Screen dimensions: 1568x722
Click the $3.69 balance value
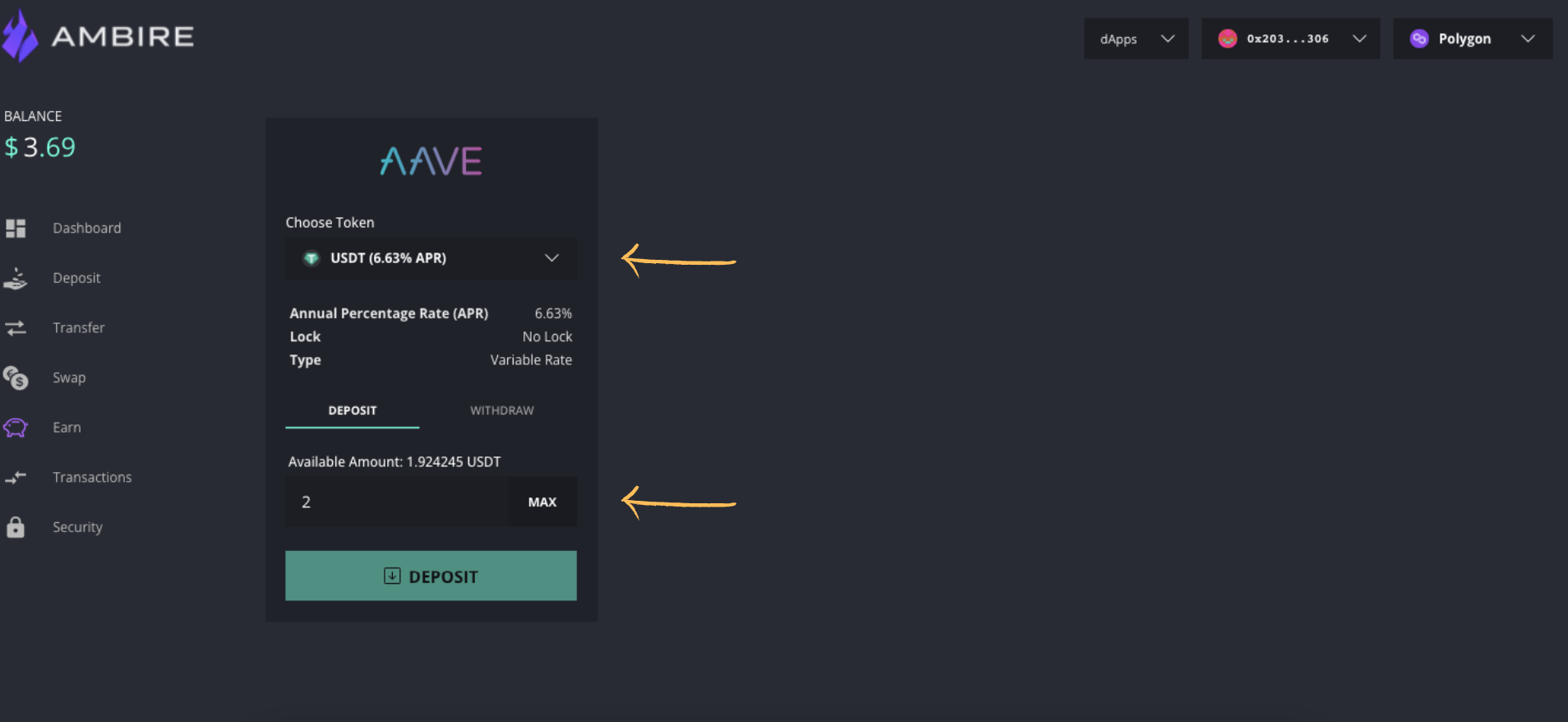(x=39, y=147)
